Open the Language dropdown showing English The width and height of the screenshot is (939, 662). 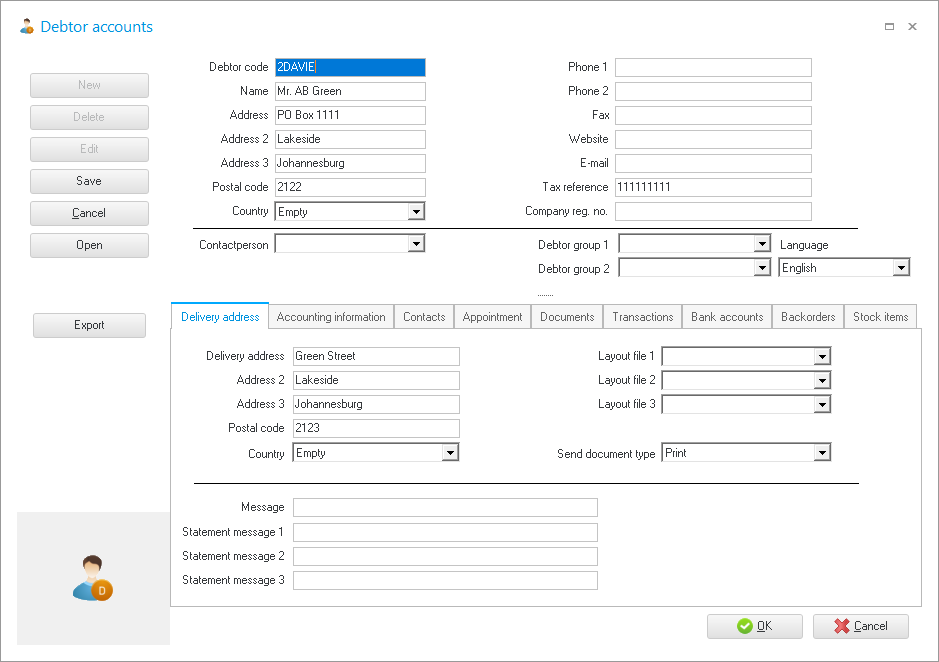click(901, 268)
